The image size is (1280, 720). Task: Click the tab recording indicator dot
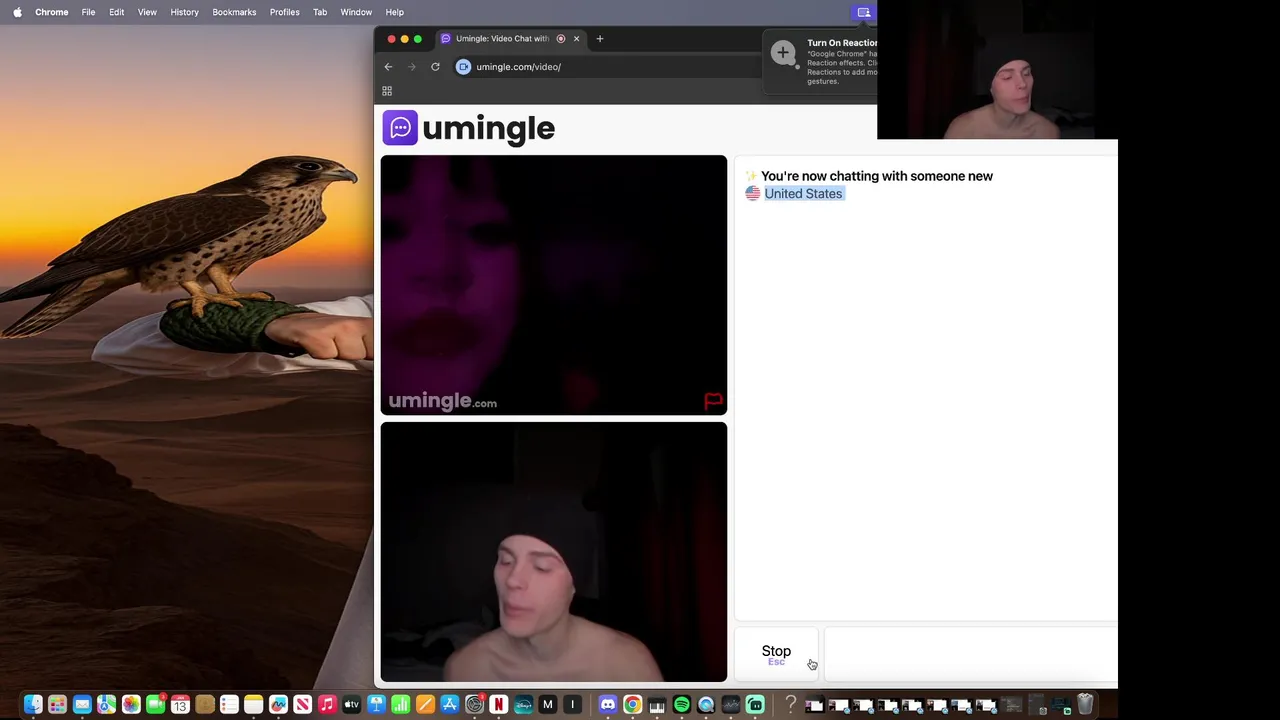tap(561, 39)
